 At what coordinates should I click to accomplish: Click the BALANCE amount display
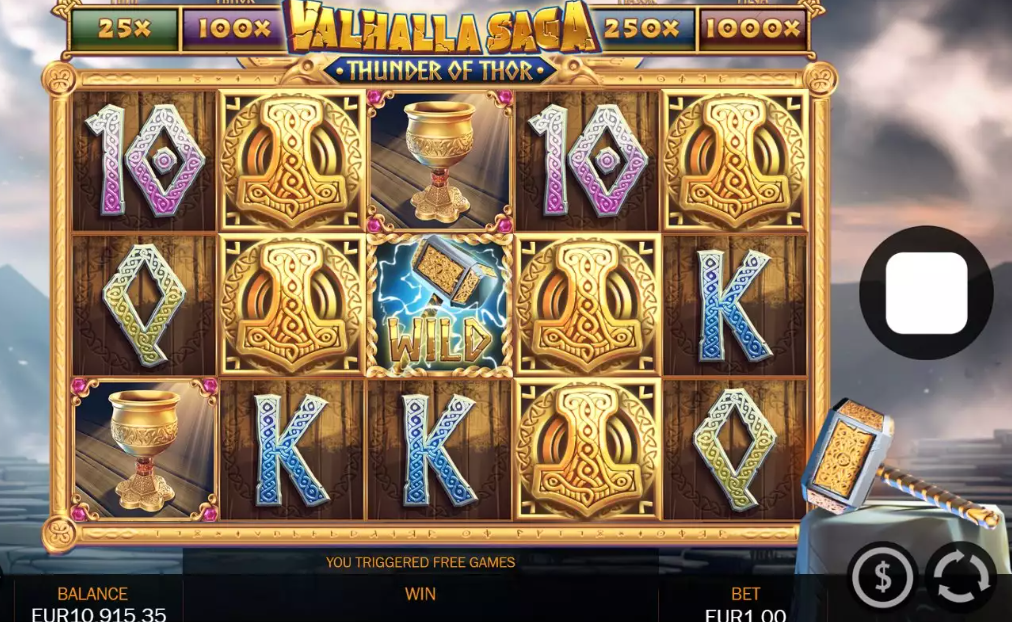[99, 614]
